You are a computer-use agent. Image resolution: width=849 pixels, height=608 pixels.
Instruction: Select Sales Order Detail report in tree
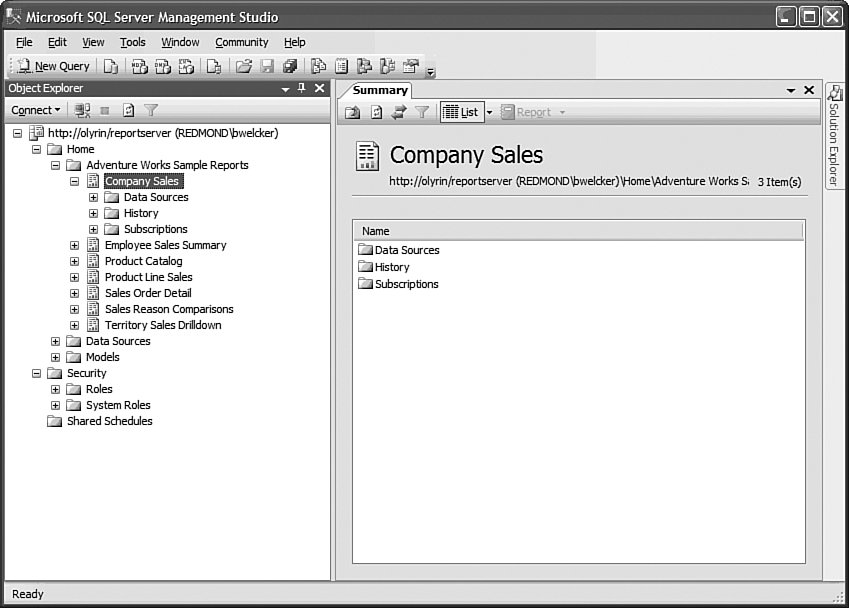[x=148, y=293]
